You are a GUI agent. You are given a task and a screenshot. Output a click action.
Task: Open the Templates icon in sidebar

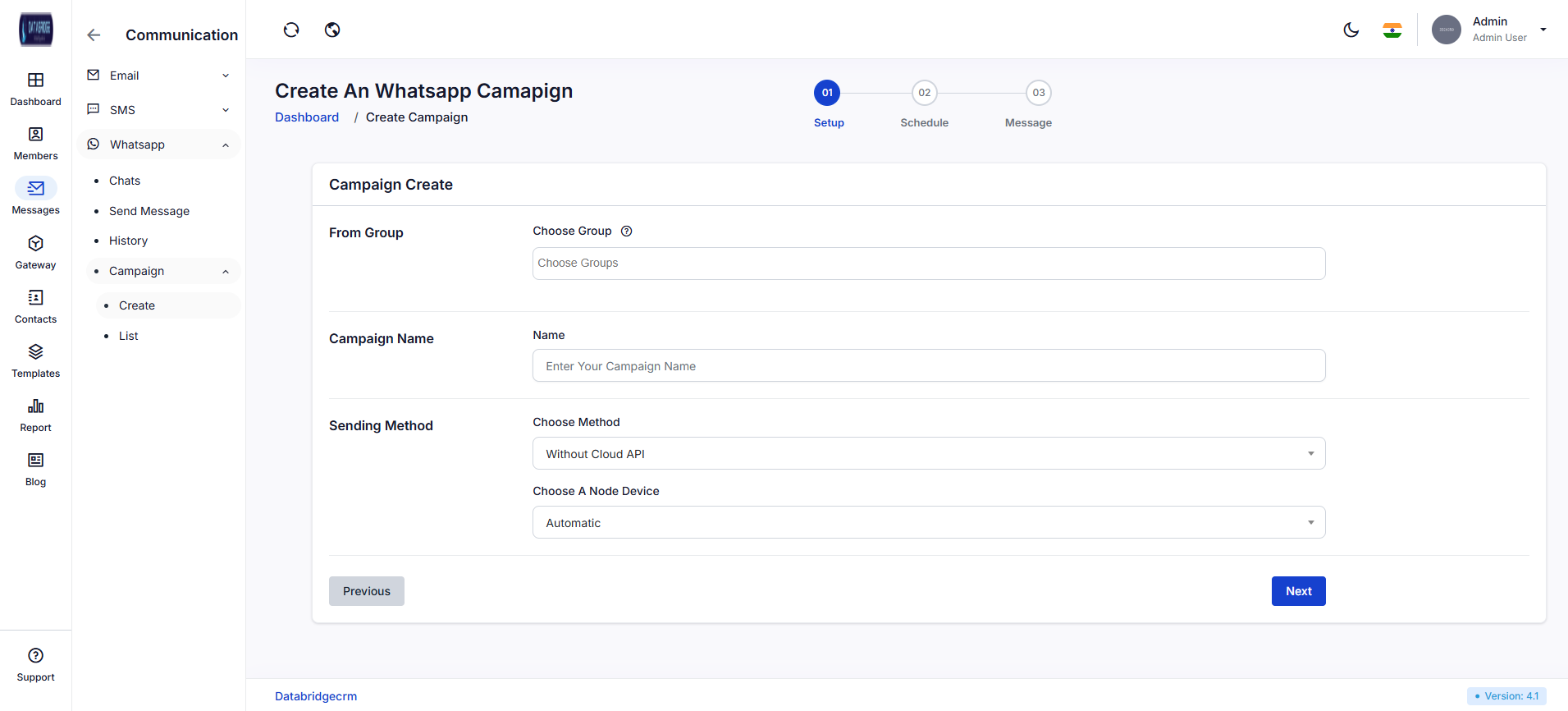tap(35, 352)
